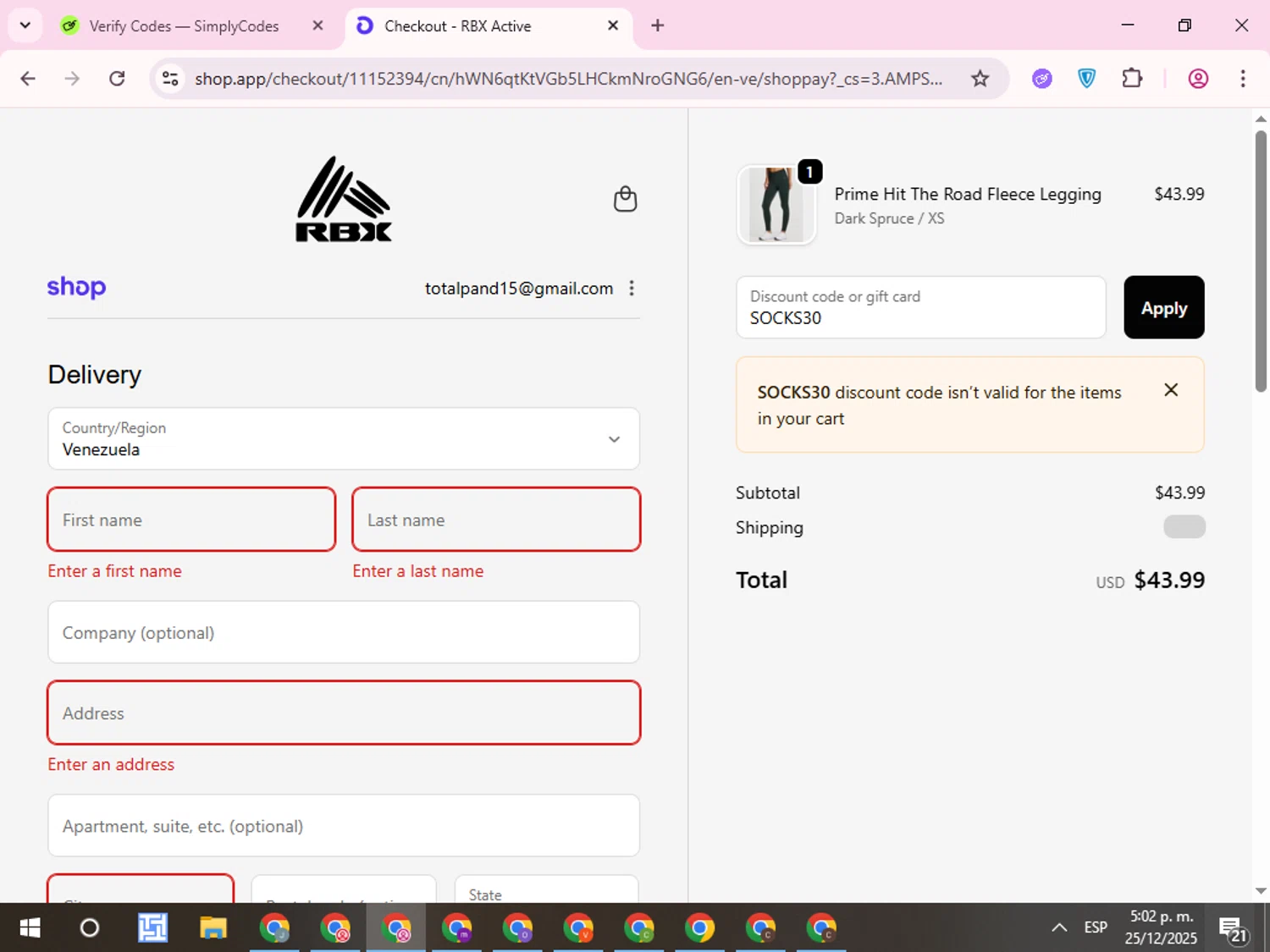
Task: Click the Enter a last name error text
Action: [418, 571]
